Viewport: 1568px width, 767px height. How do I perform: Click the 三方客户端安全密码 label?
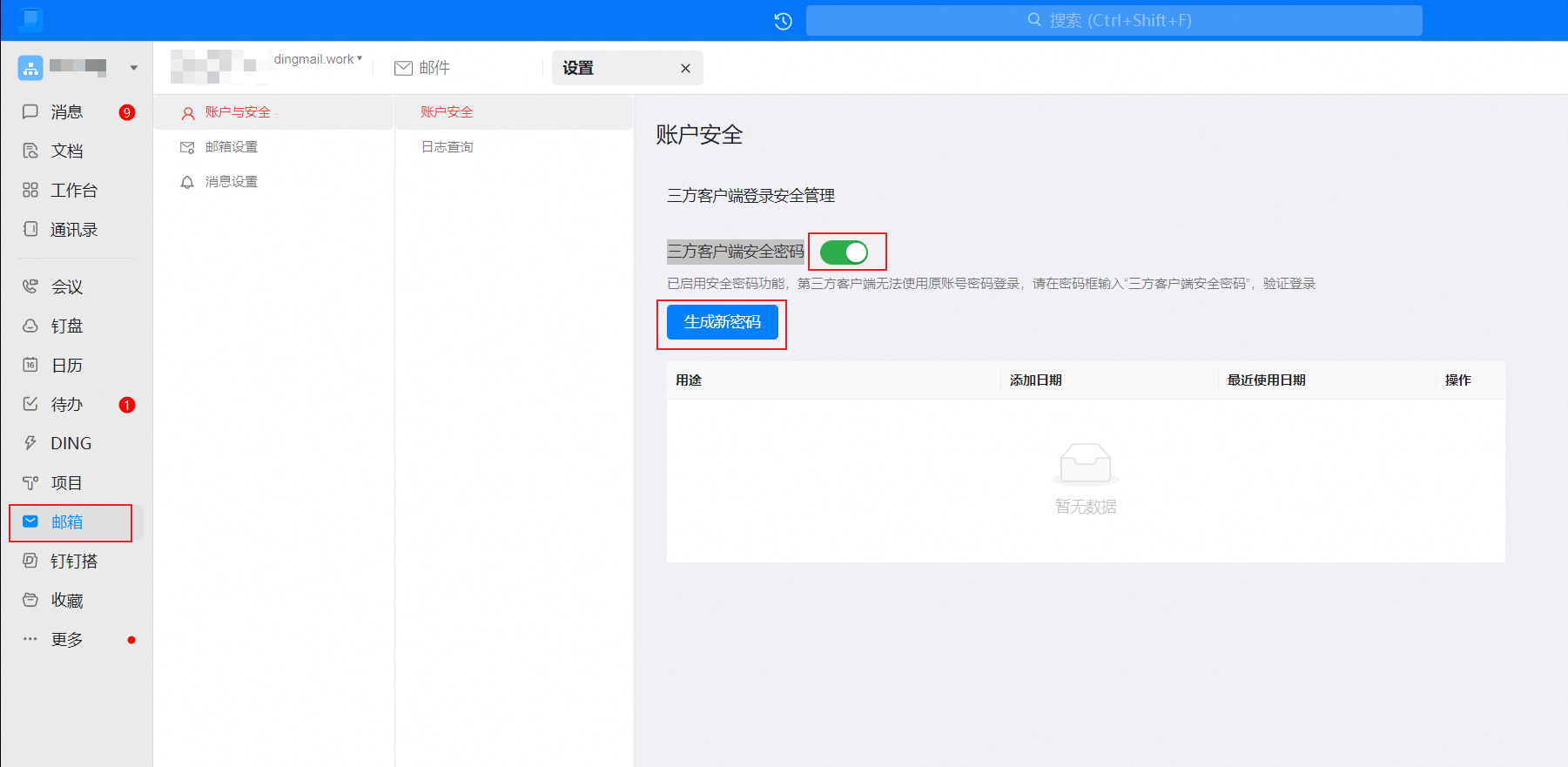coord(736,252)
